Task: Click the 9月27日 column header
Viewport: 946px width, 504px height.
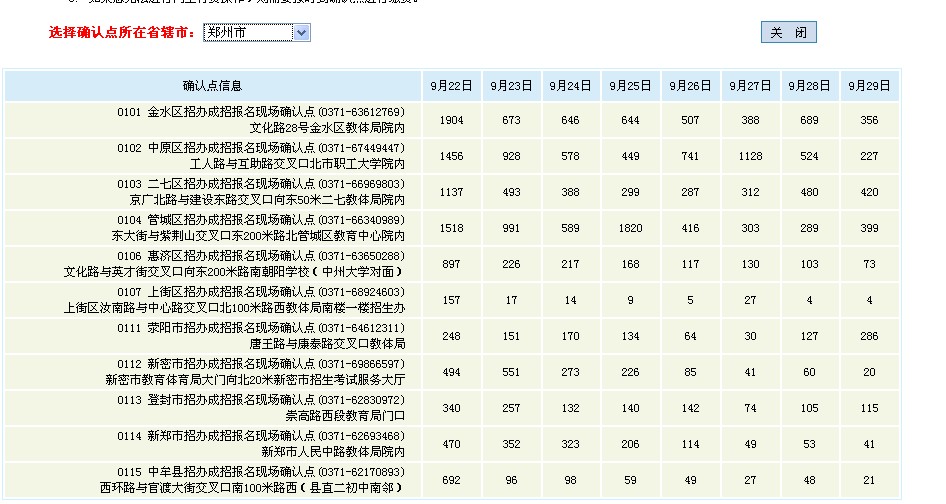Action: [x=750, y=87]
